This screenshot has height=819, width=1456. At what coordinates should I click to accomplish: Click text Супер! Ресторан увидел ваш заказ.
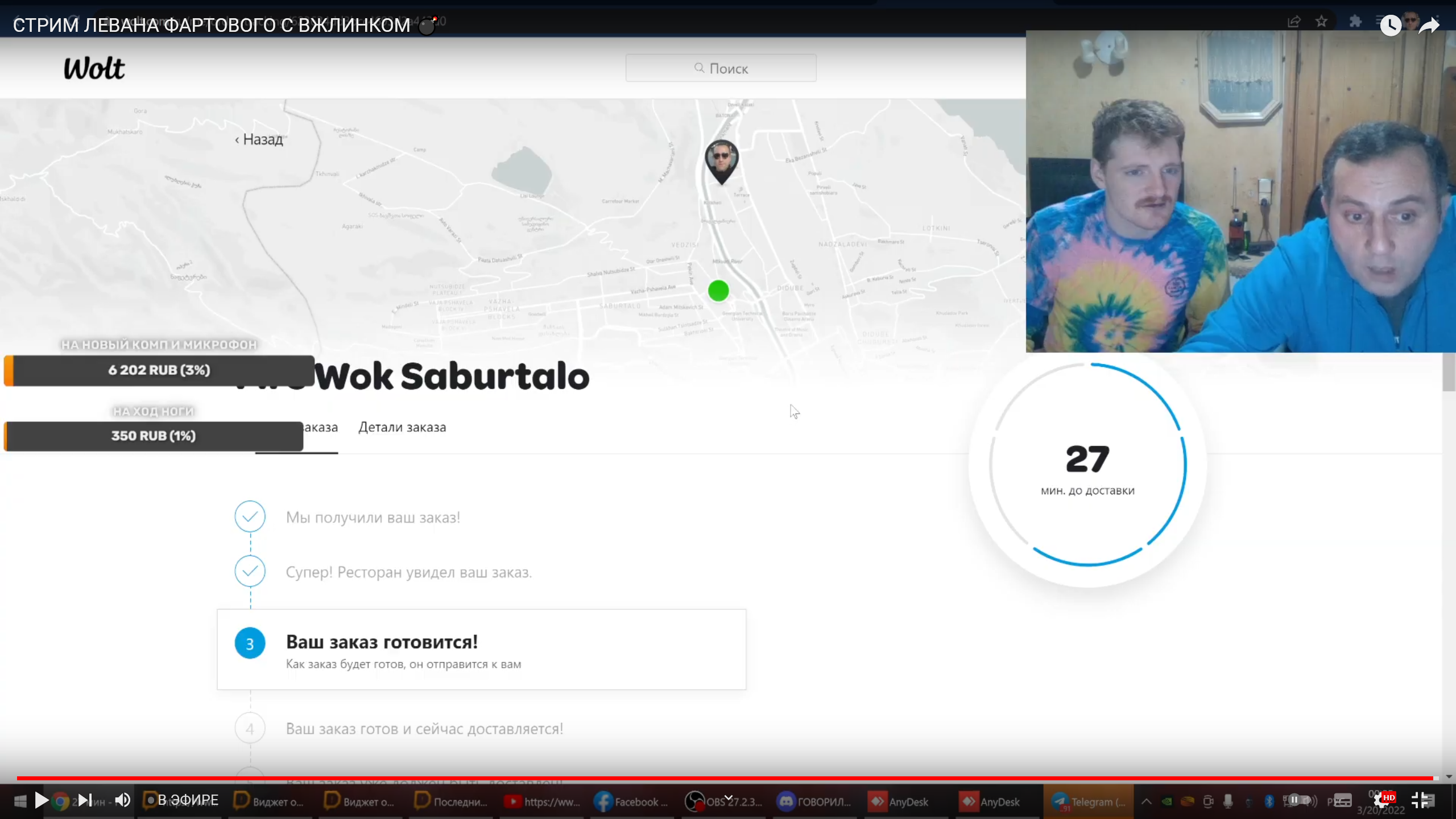(408, 572)
